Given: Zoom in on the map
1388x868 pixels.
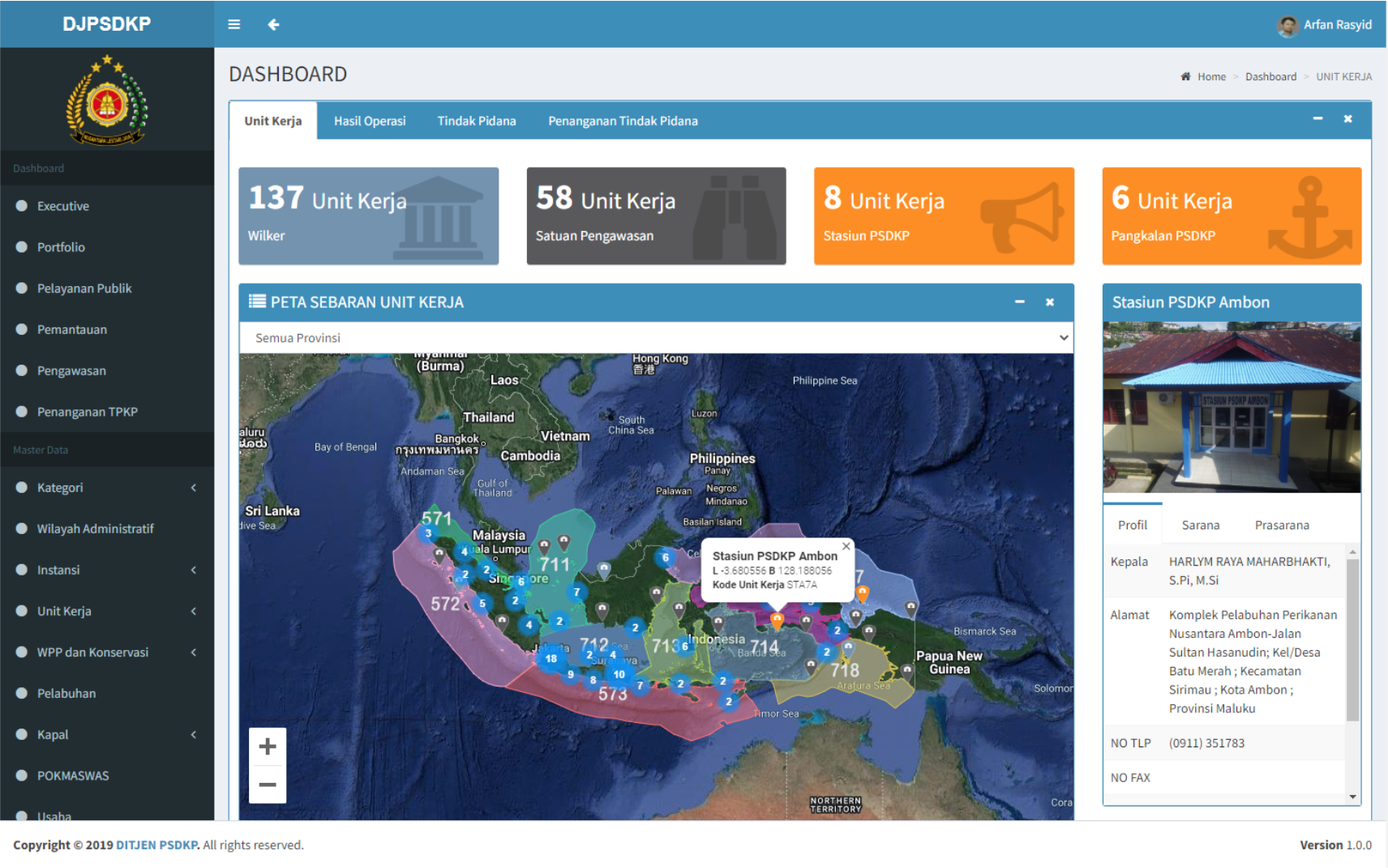Looking at the screenshot, I should [268, 746].
